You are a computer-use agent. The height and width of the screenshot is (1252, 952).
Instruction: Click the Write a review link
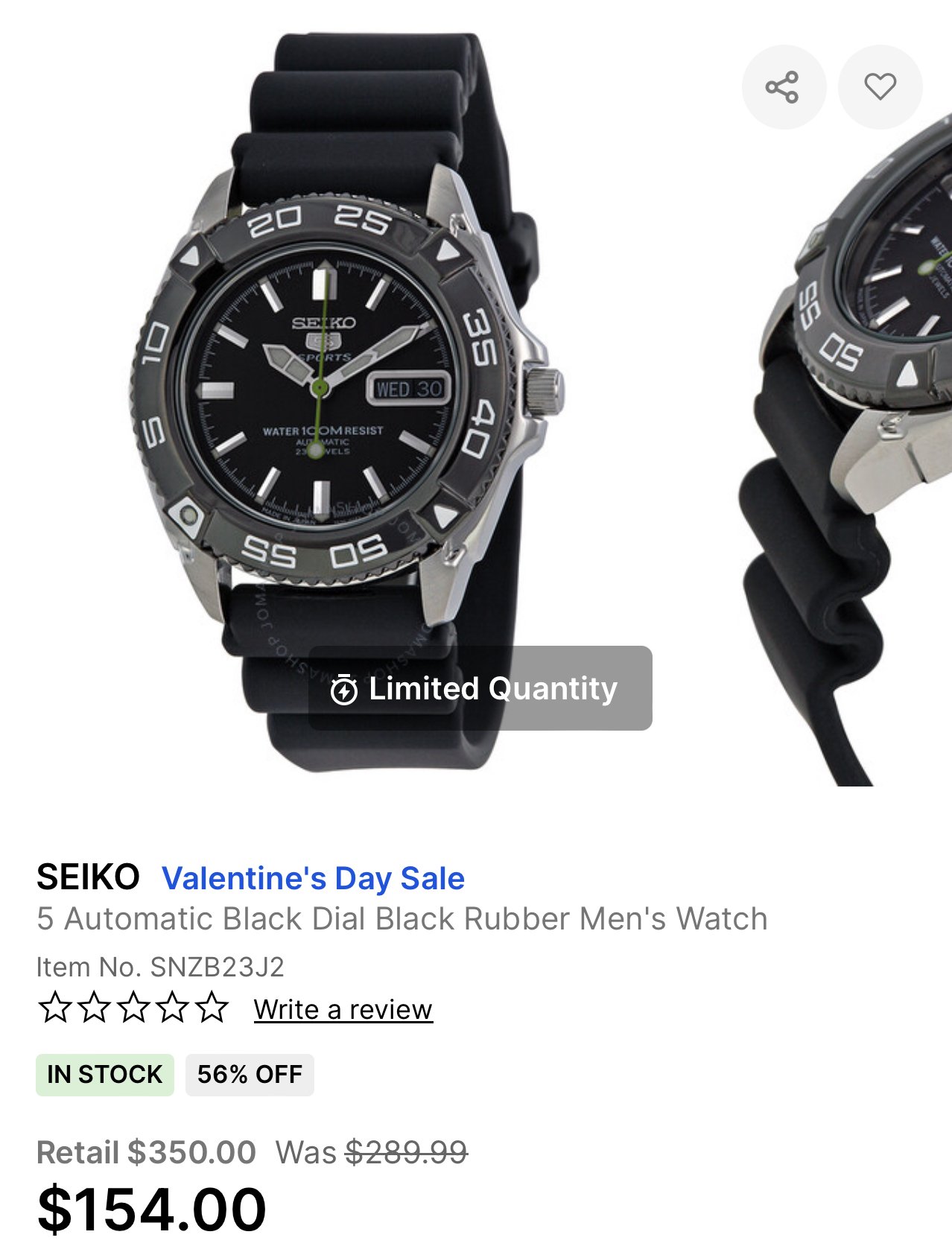(x=343, y=1010)
